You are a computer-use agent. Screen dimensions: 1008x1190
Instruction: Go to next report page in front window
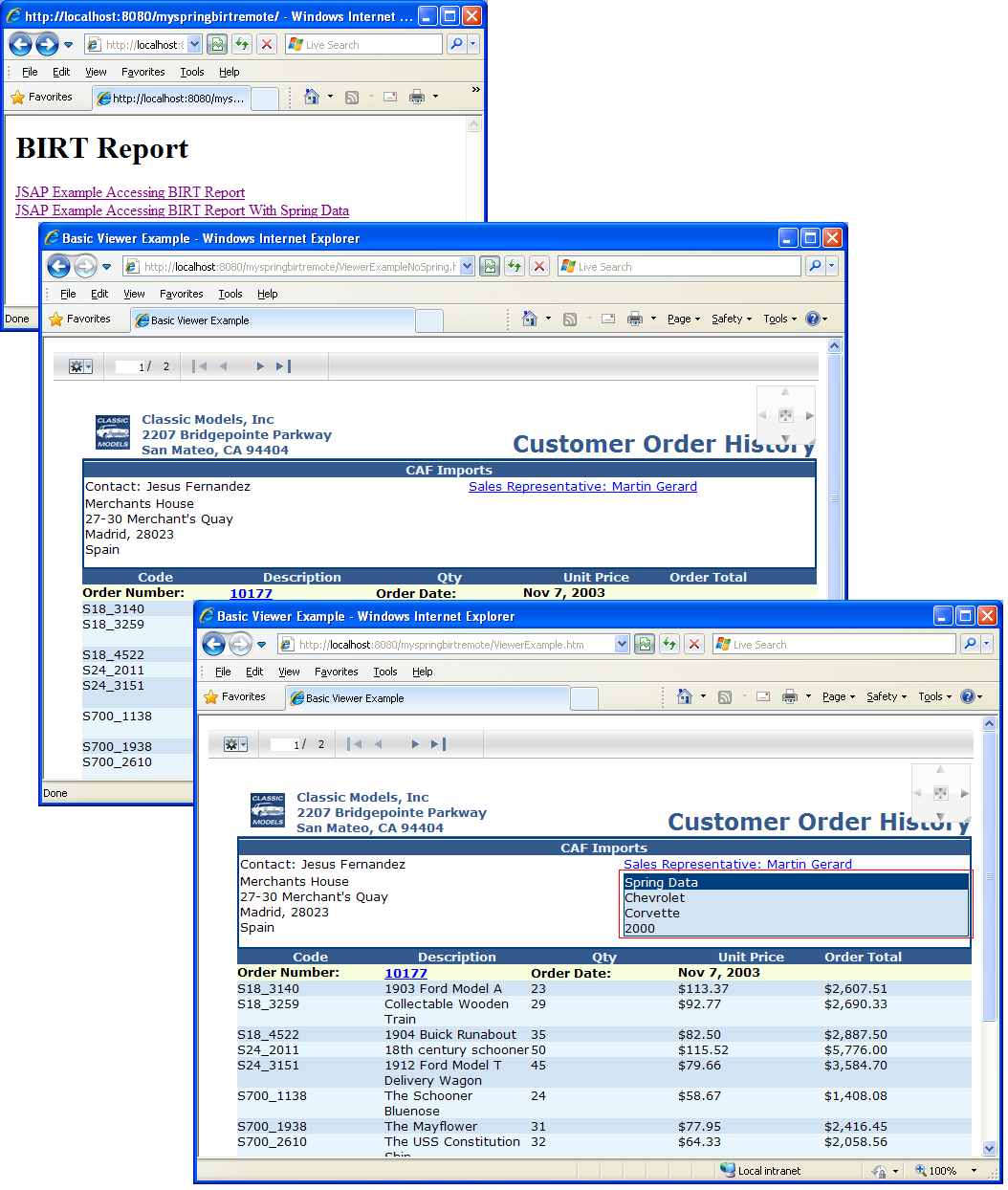[415, 744]
